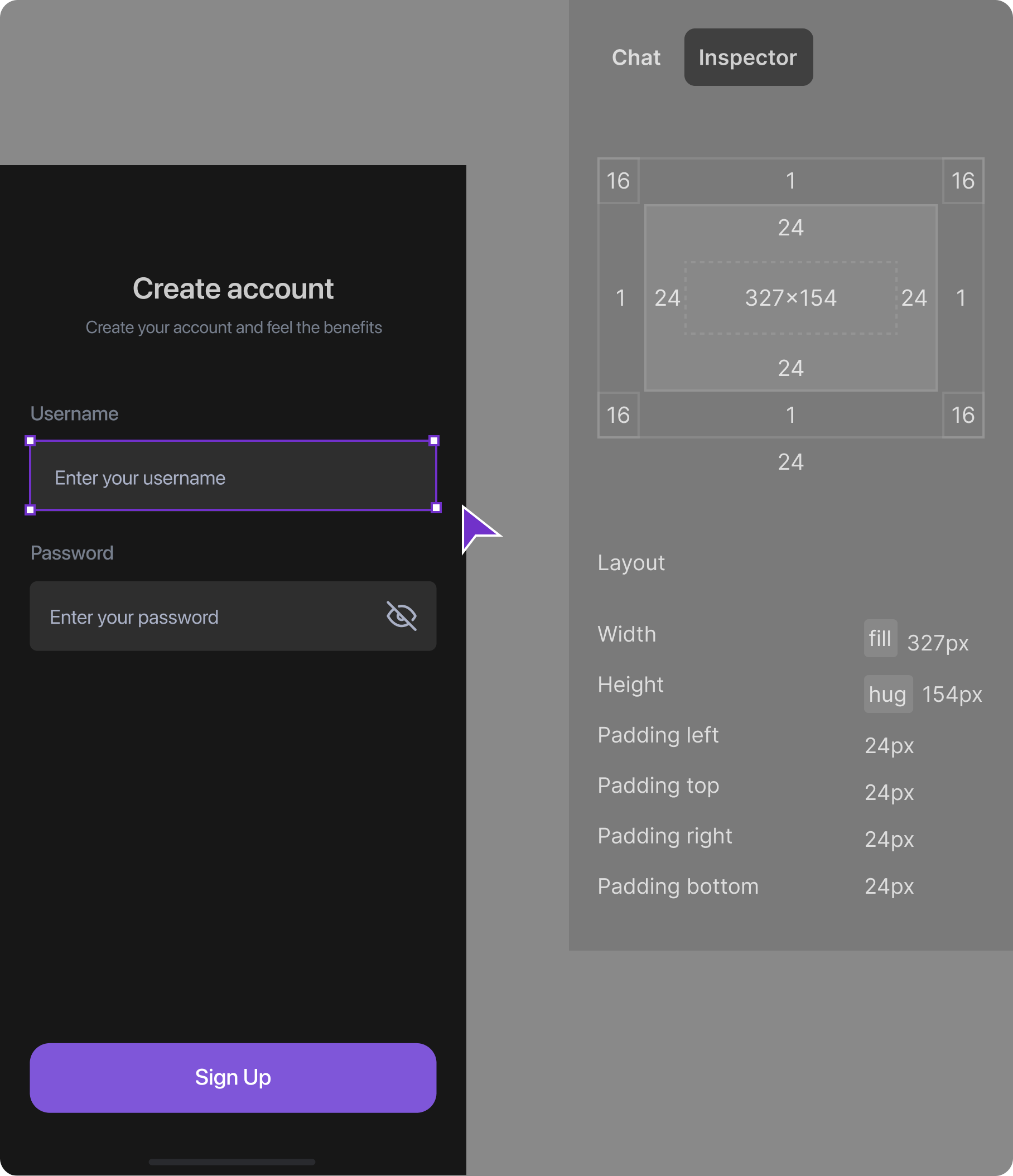
Task: Select top-right corner radius 16 box
Action: (962, 181)
